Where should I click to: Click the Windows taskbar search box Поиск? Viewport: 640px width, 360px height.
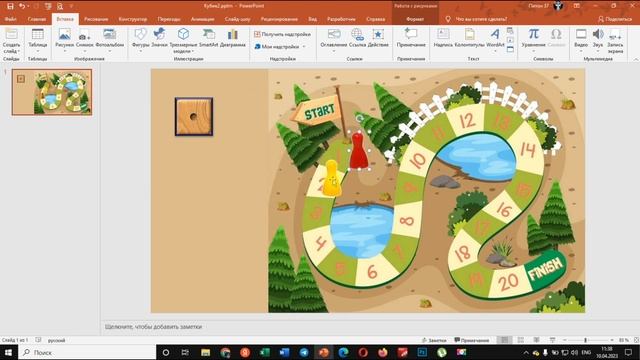click(x=87, y=352)
